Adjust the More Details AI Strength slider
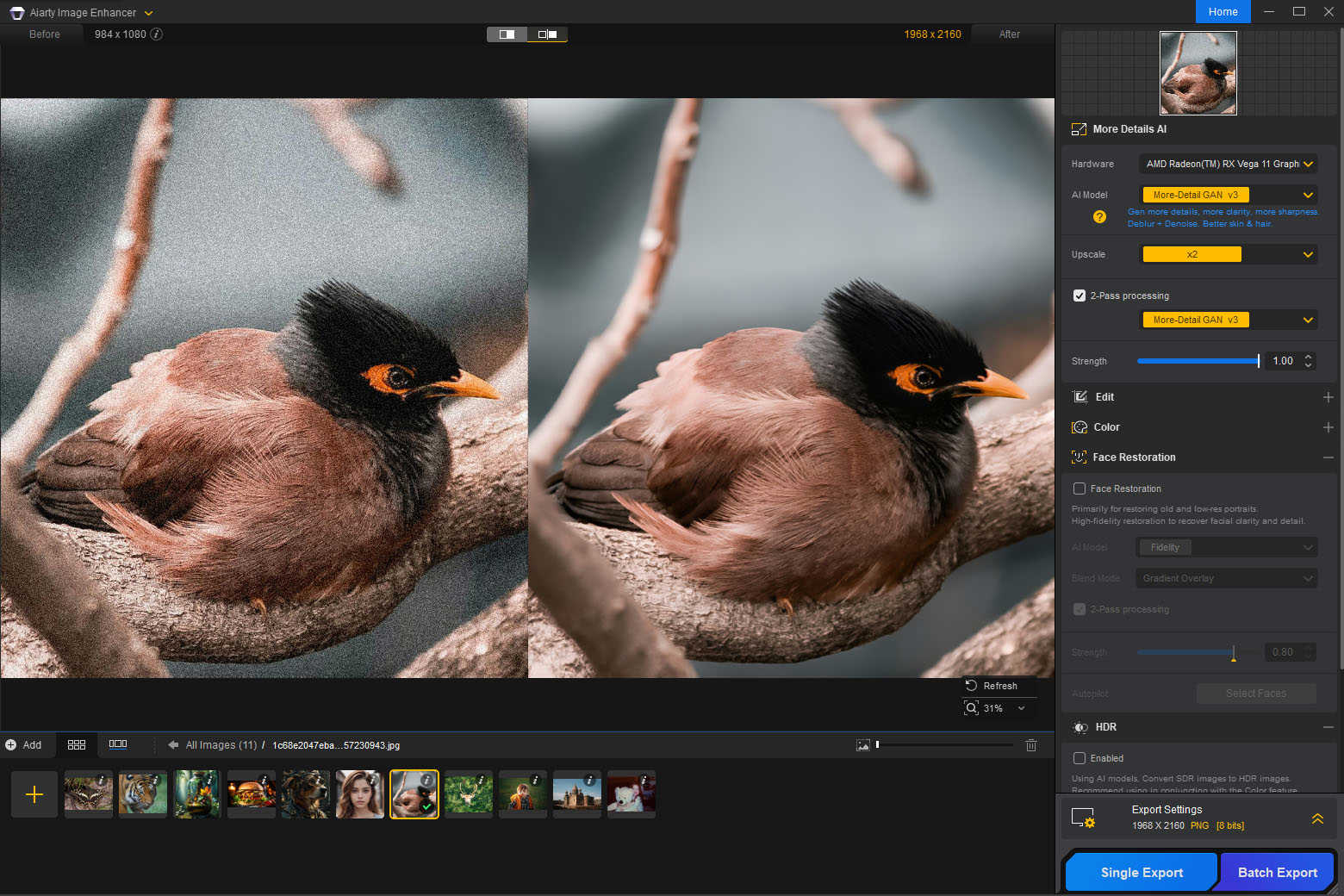The height and width of the screenshot is (896, 1344). 1198,361
